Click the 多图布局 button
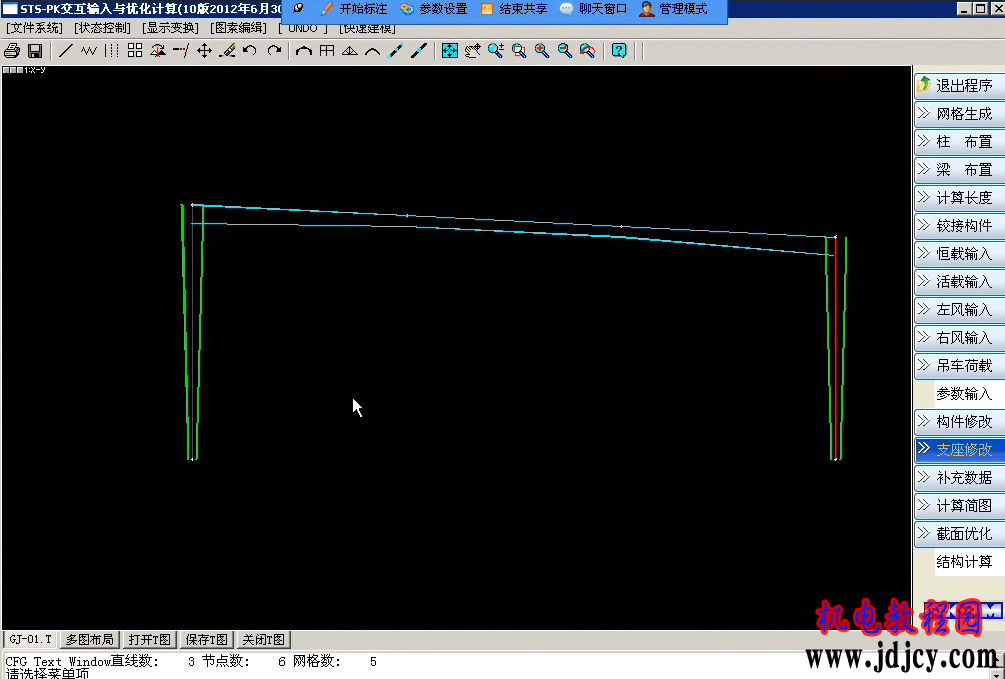 90,639
